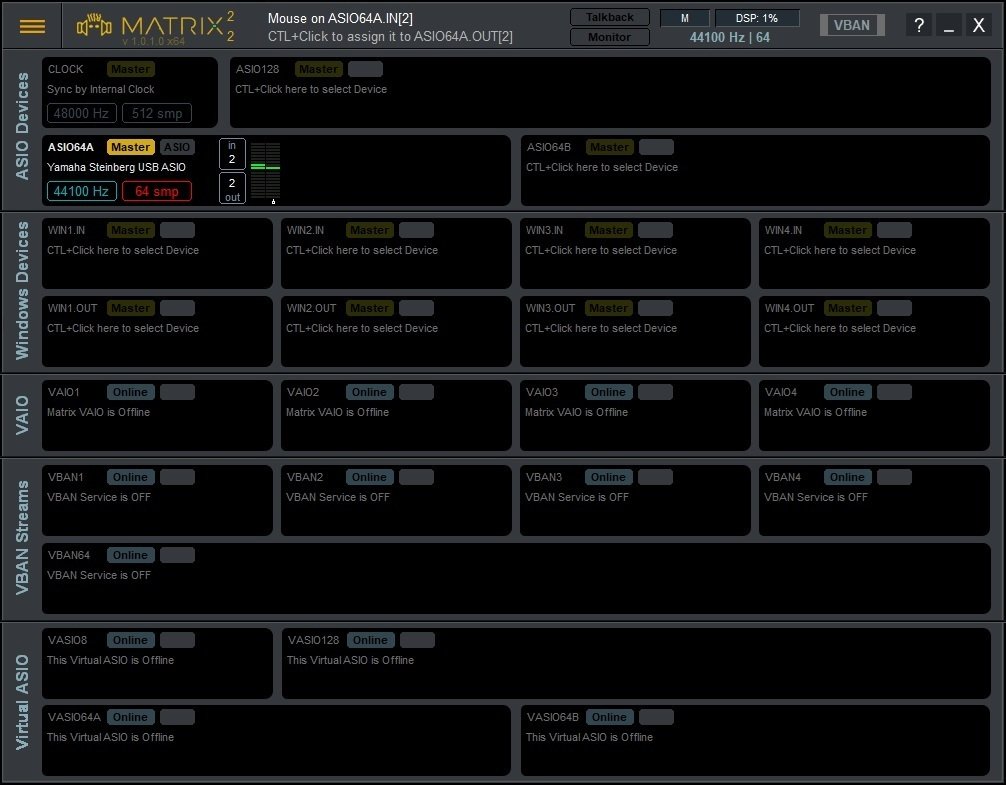Toggle Master on CLOCK slot

[130, 69]
